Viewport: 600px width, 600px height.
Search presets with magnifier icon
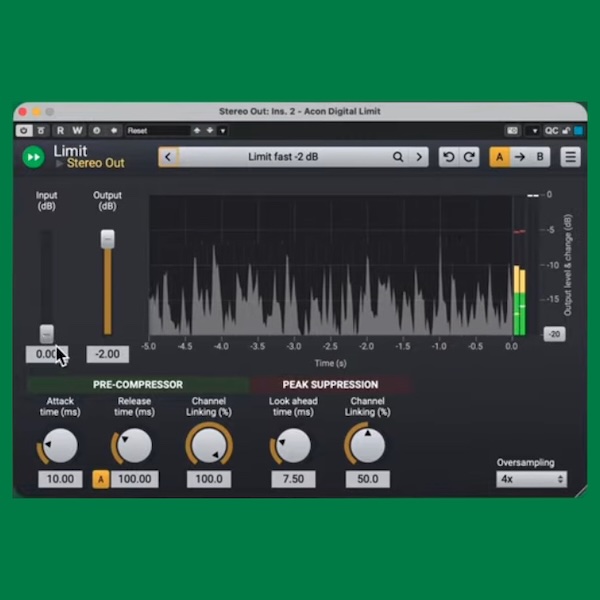tap(398, 157)
